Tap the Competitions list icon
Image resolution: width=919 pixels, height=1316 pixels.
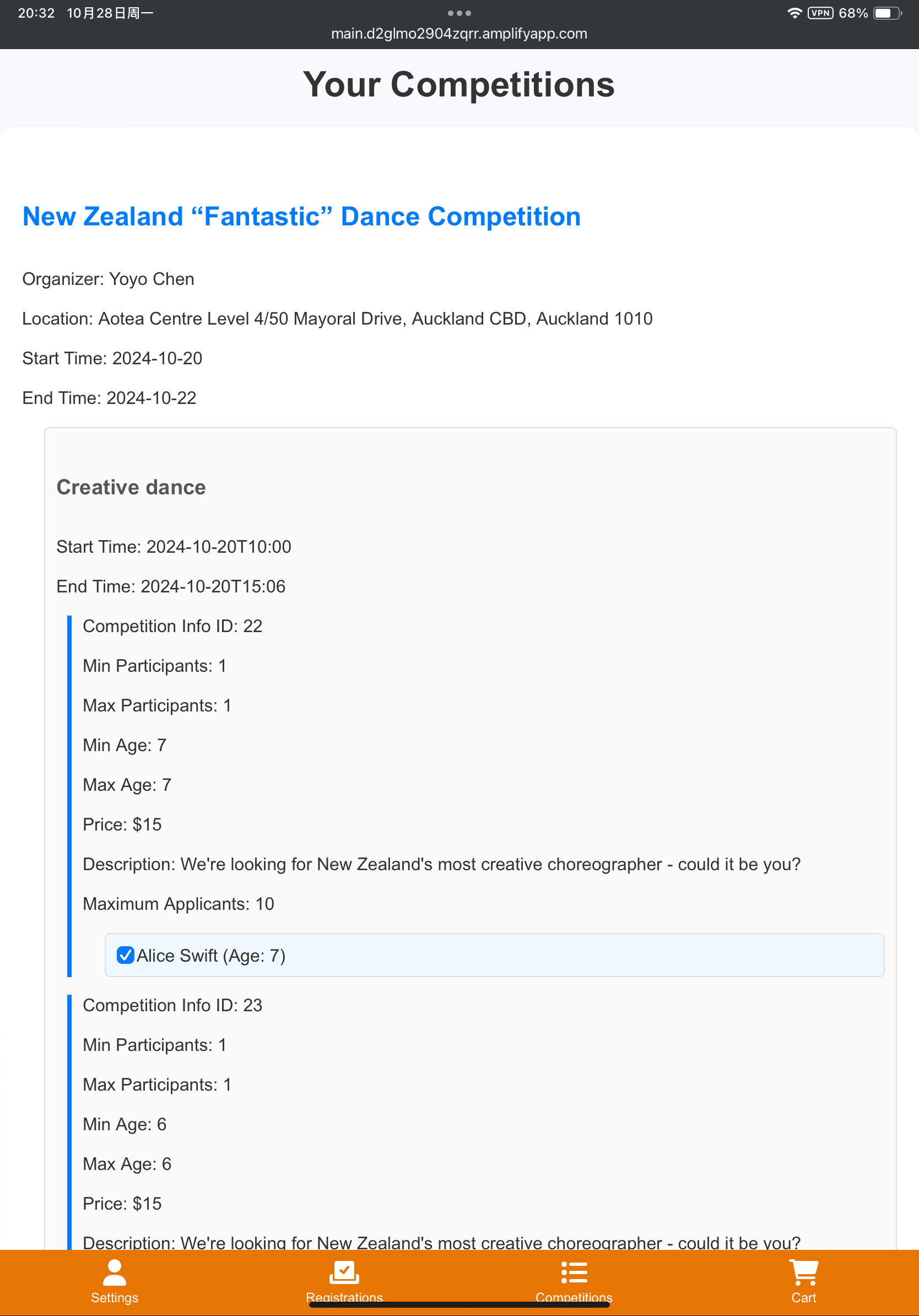pos(574,1272)
